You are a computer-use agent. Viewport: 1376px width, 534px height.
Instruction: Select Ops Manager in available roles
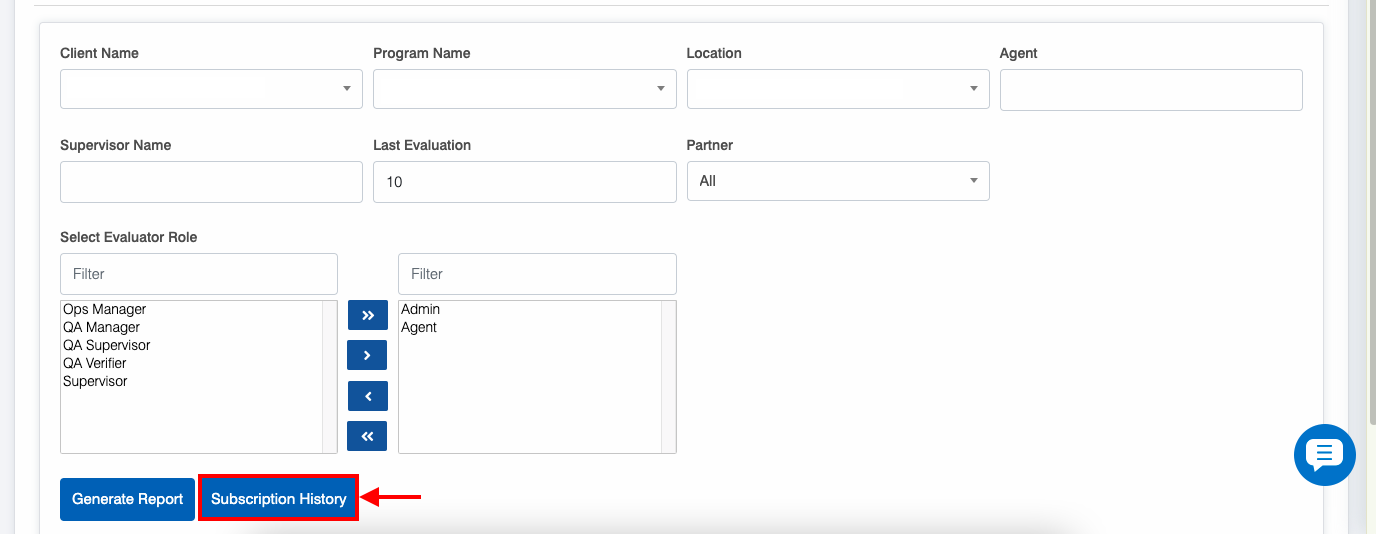(x=105, y=310)
